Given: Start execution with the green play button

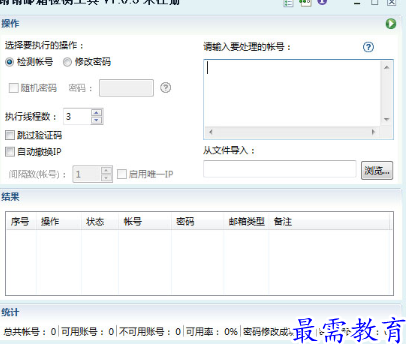Looking at the screenshot, I should click(391, 24).
